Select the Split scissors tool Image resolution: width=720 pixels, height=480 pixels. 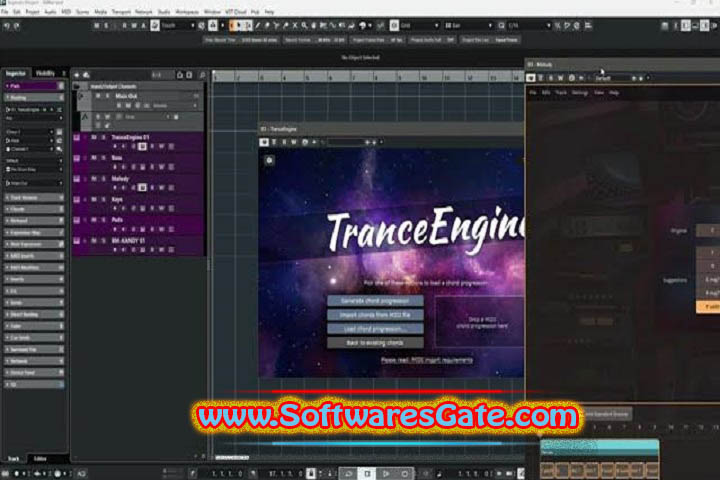(276, 25)
